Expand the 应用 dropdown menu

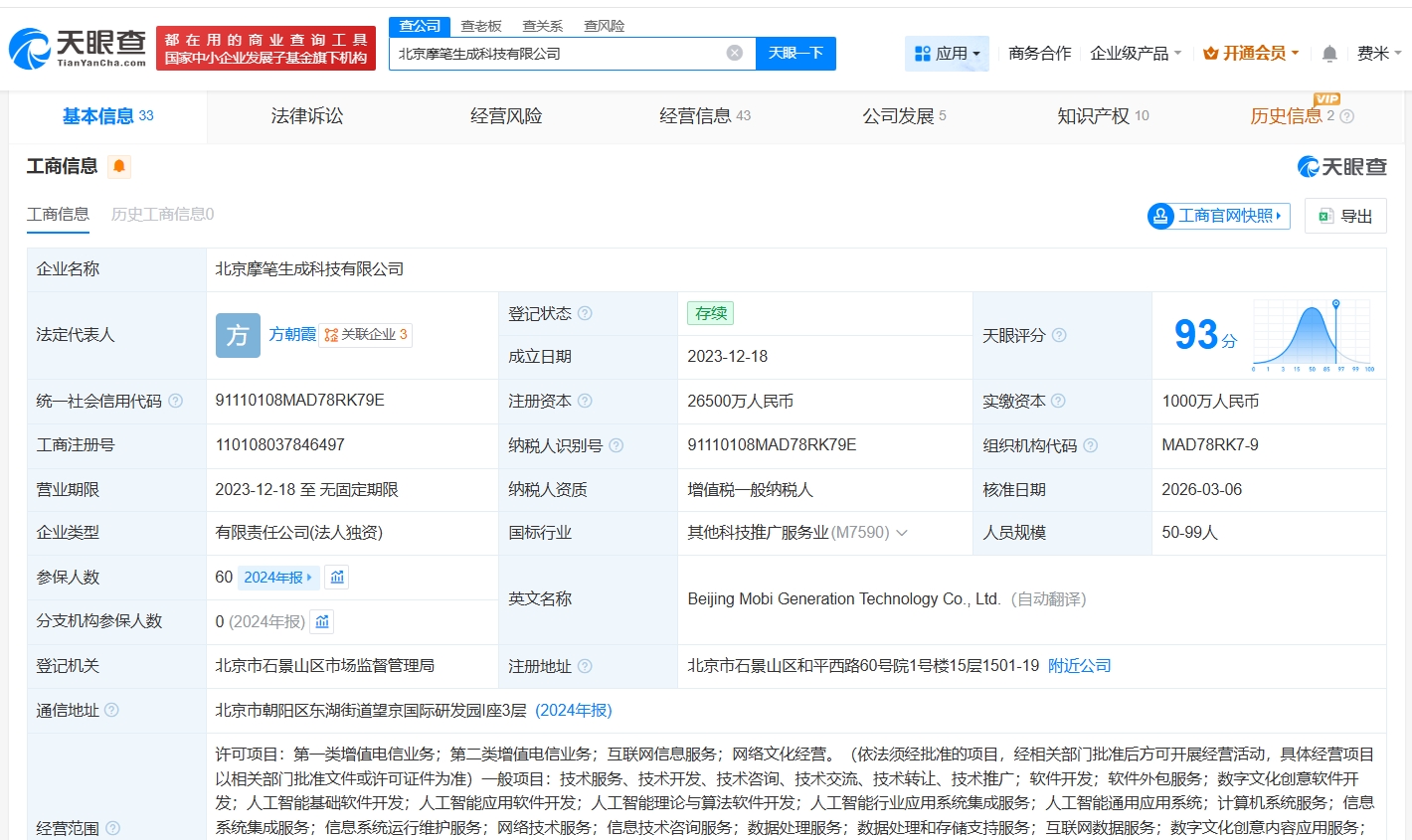947,54
